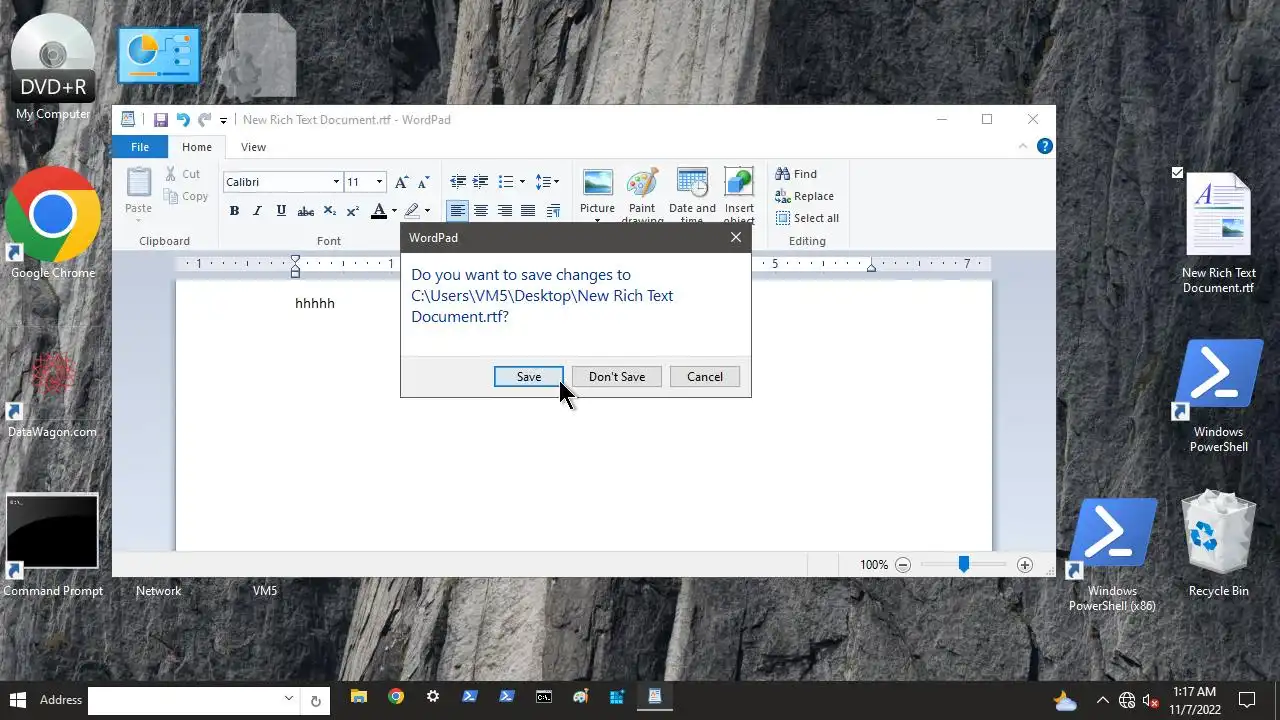Click the Undo arrow in WordPad title bar
Viewport: 1280px width, 720px height.
(182, 119)
